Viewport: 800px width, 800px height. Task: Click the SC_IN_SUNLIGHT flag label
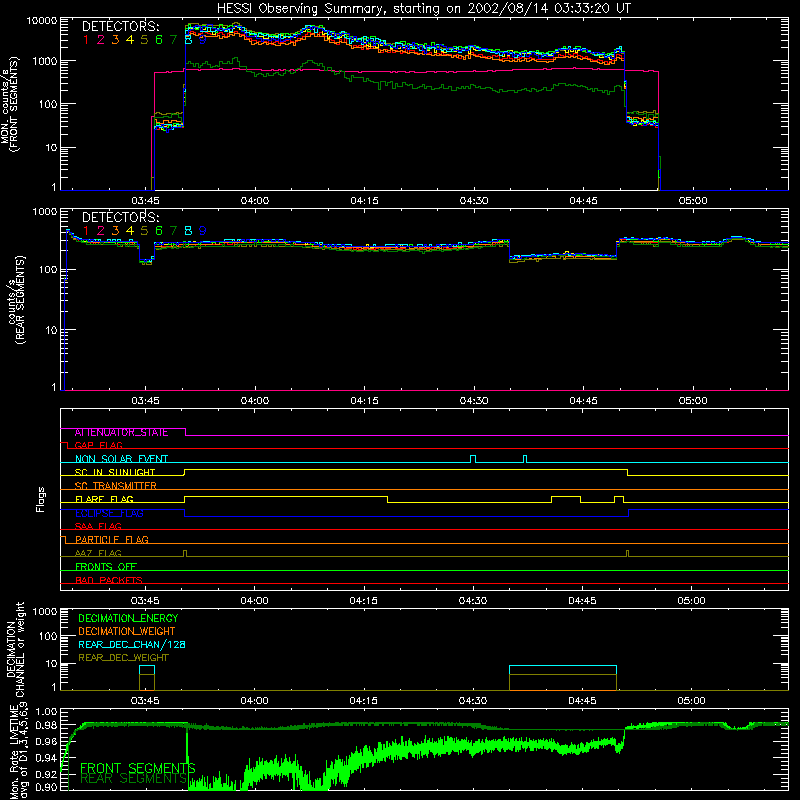115,472
